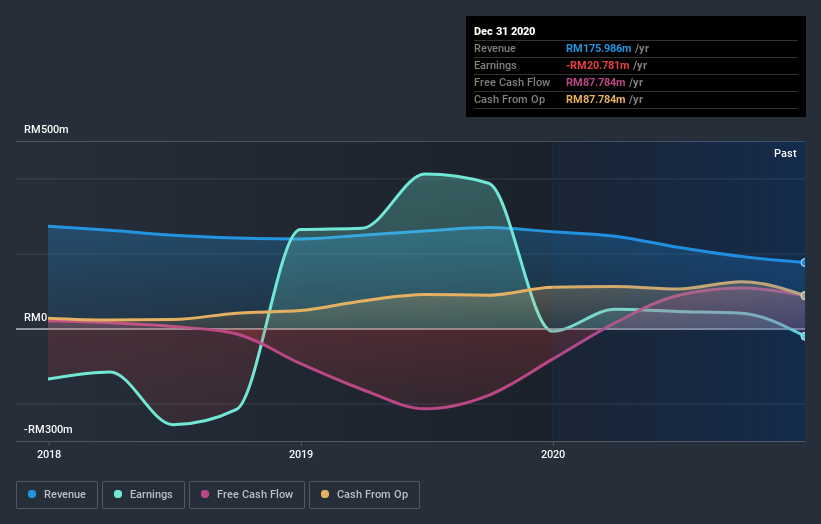The width and height of the screenshot is (821, 524).
Task: Click the -RM20.781m earnings value
Action: tap(597, 65)
